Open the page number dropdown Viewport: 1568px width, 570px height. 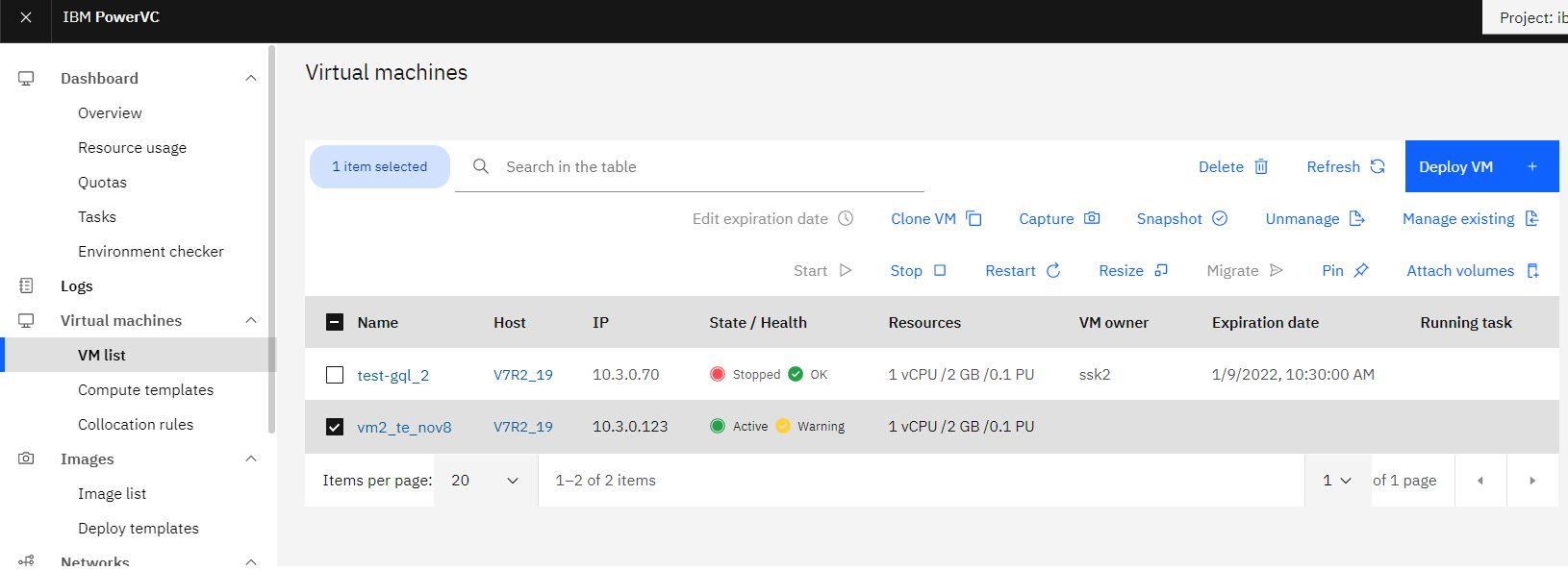pos(1337,481)
